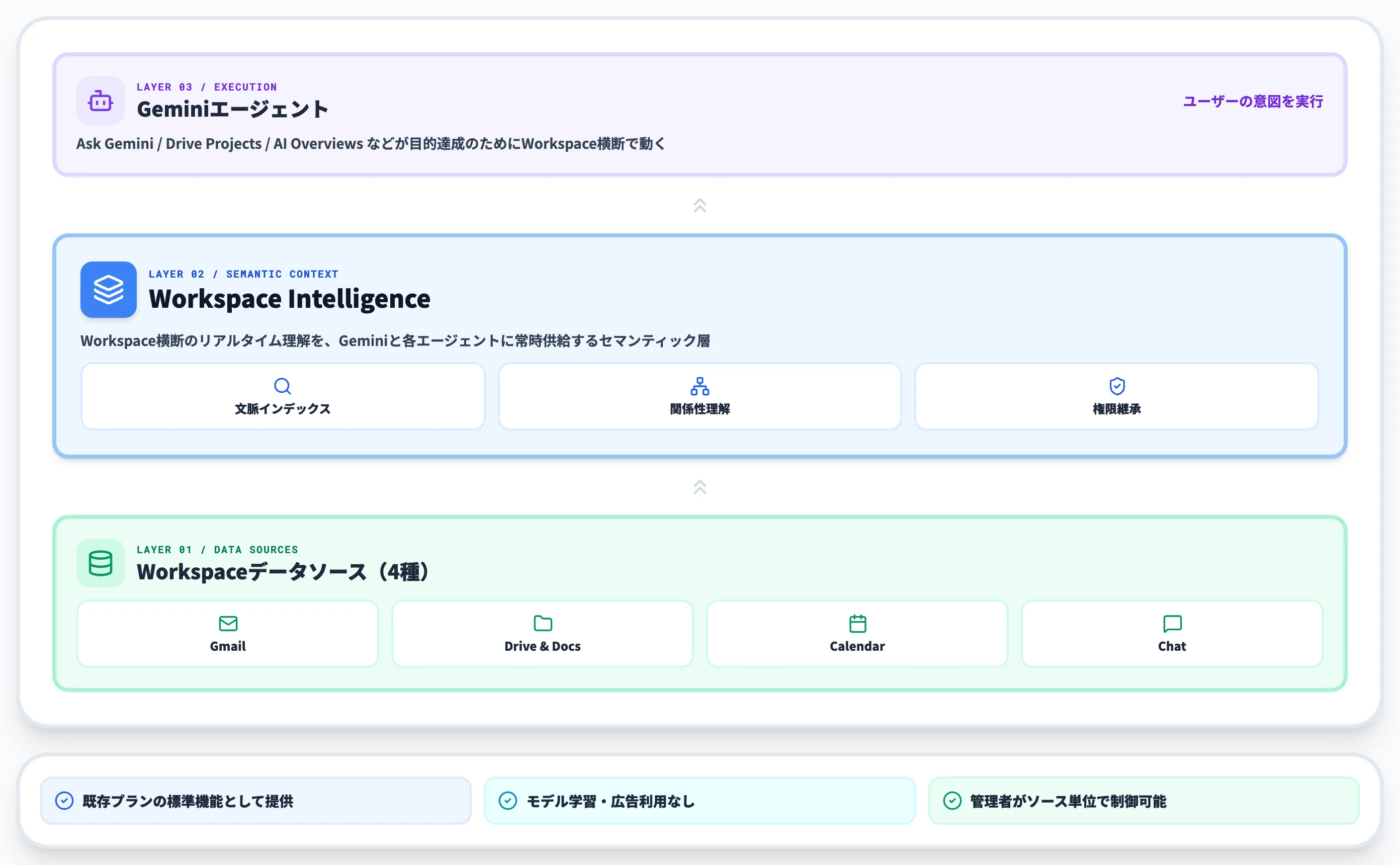Image resolution: width=1400 pixels, height=865 pixels.
Task: Open the ユーザーの意図を実行 link
Action: (1253, 101)
